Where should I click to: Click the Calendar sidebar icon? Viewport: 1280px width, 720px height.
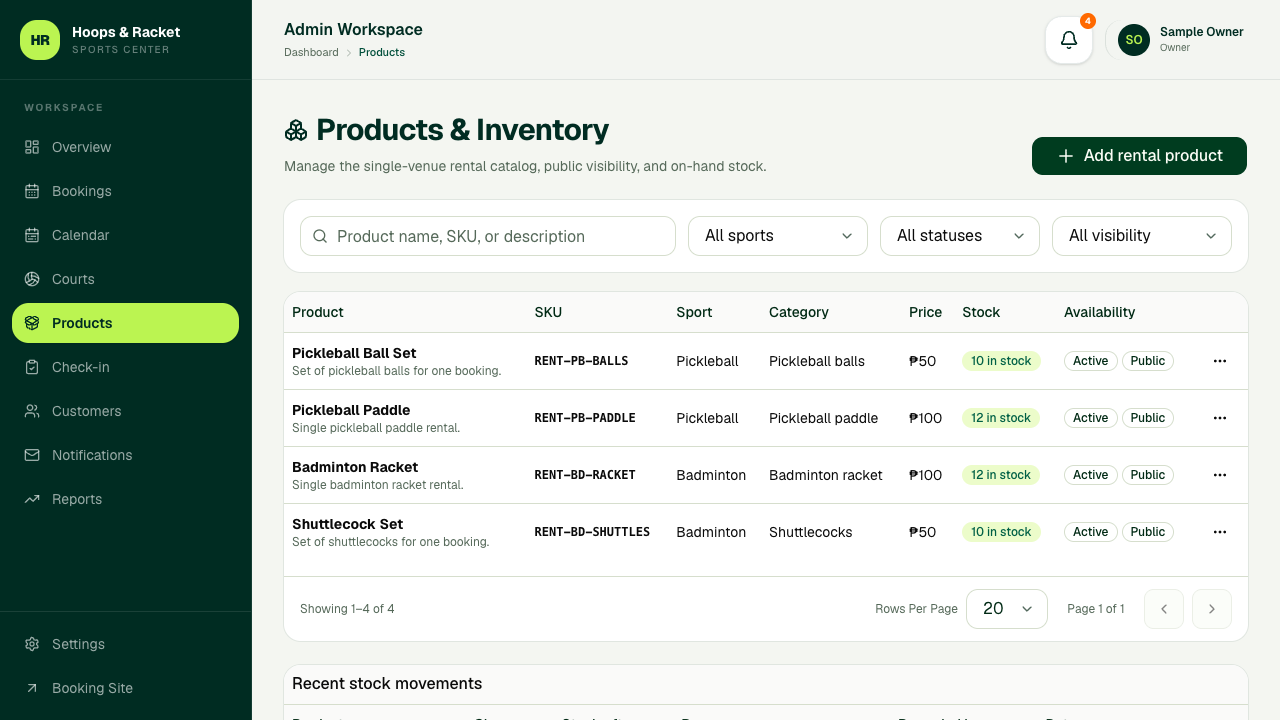[32, 235]
